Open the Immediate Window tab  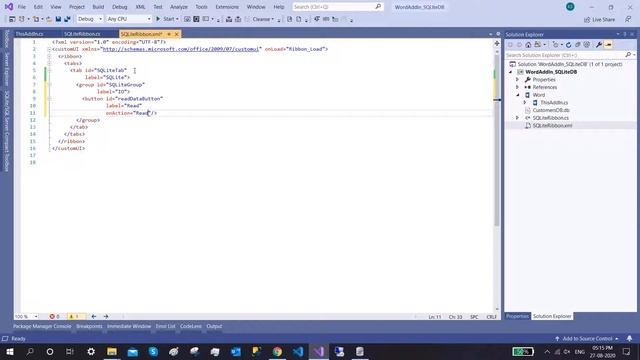(x=129, y=326)
